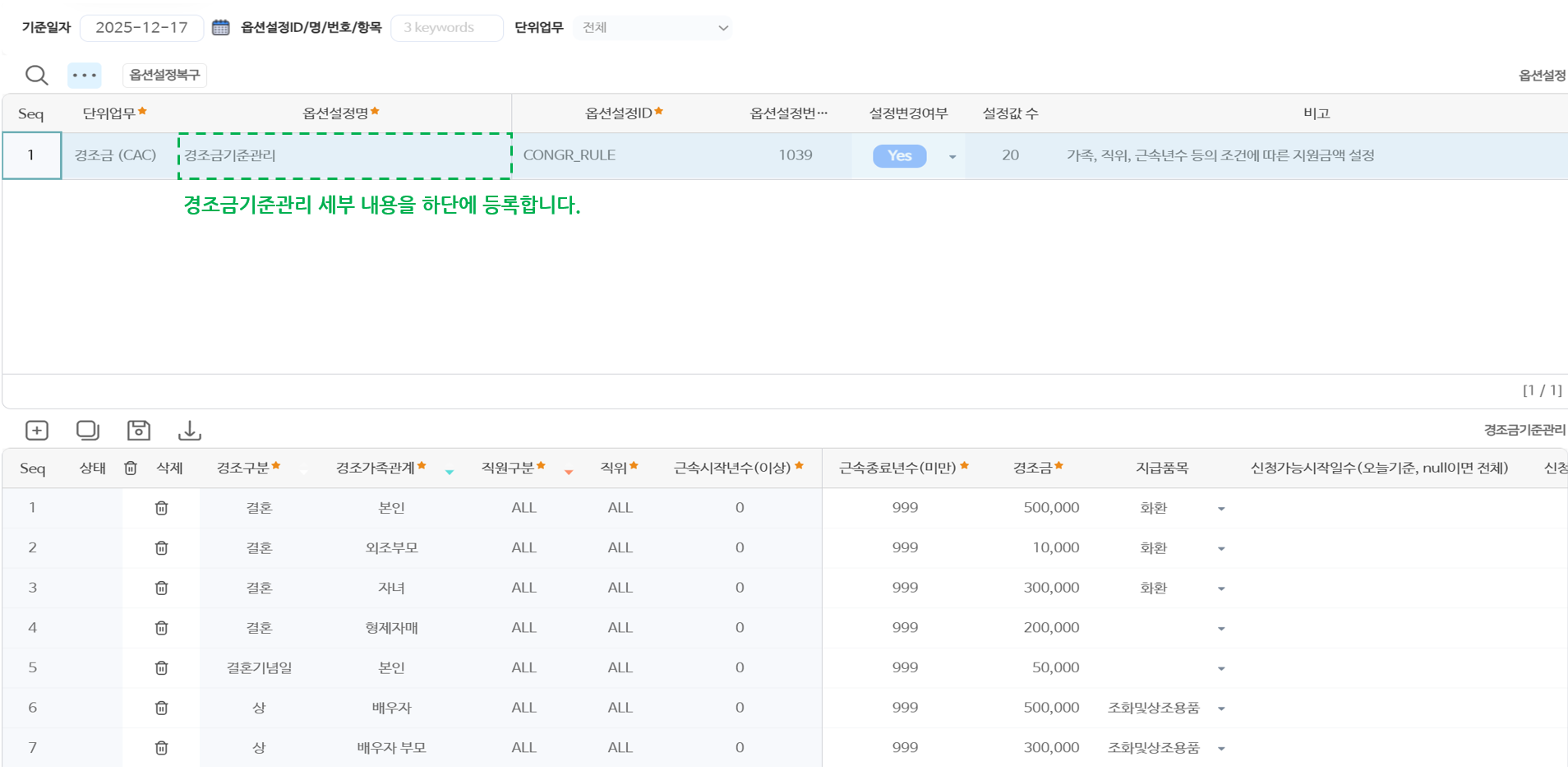Viewport: 1568px width, 780px height.
Task: Delete row 2 외조부모 with trash icon
Action: point(162,547)
